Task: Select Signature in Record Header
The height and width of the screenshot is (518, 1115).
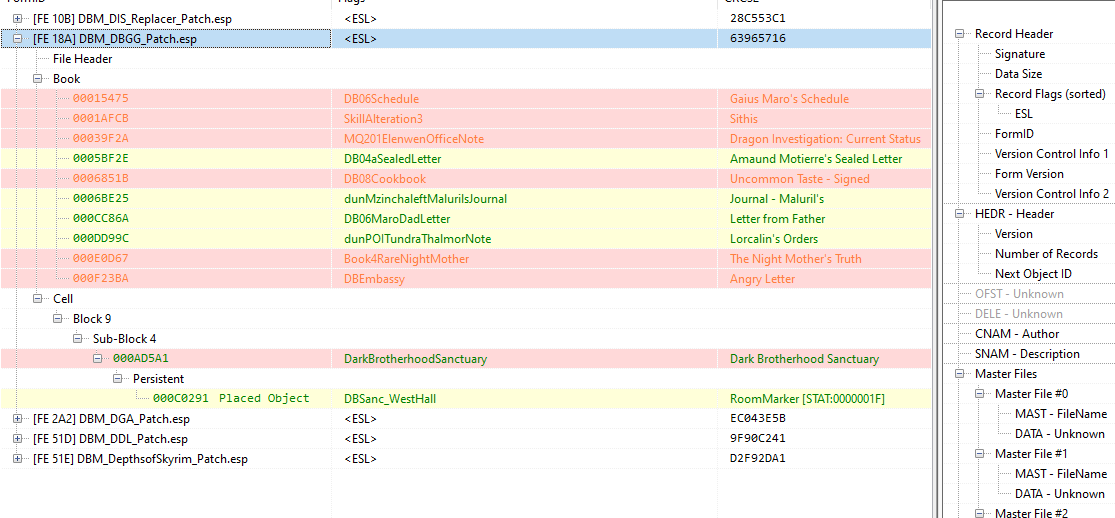Action: [1020, 53]
